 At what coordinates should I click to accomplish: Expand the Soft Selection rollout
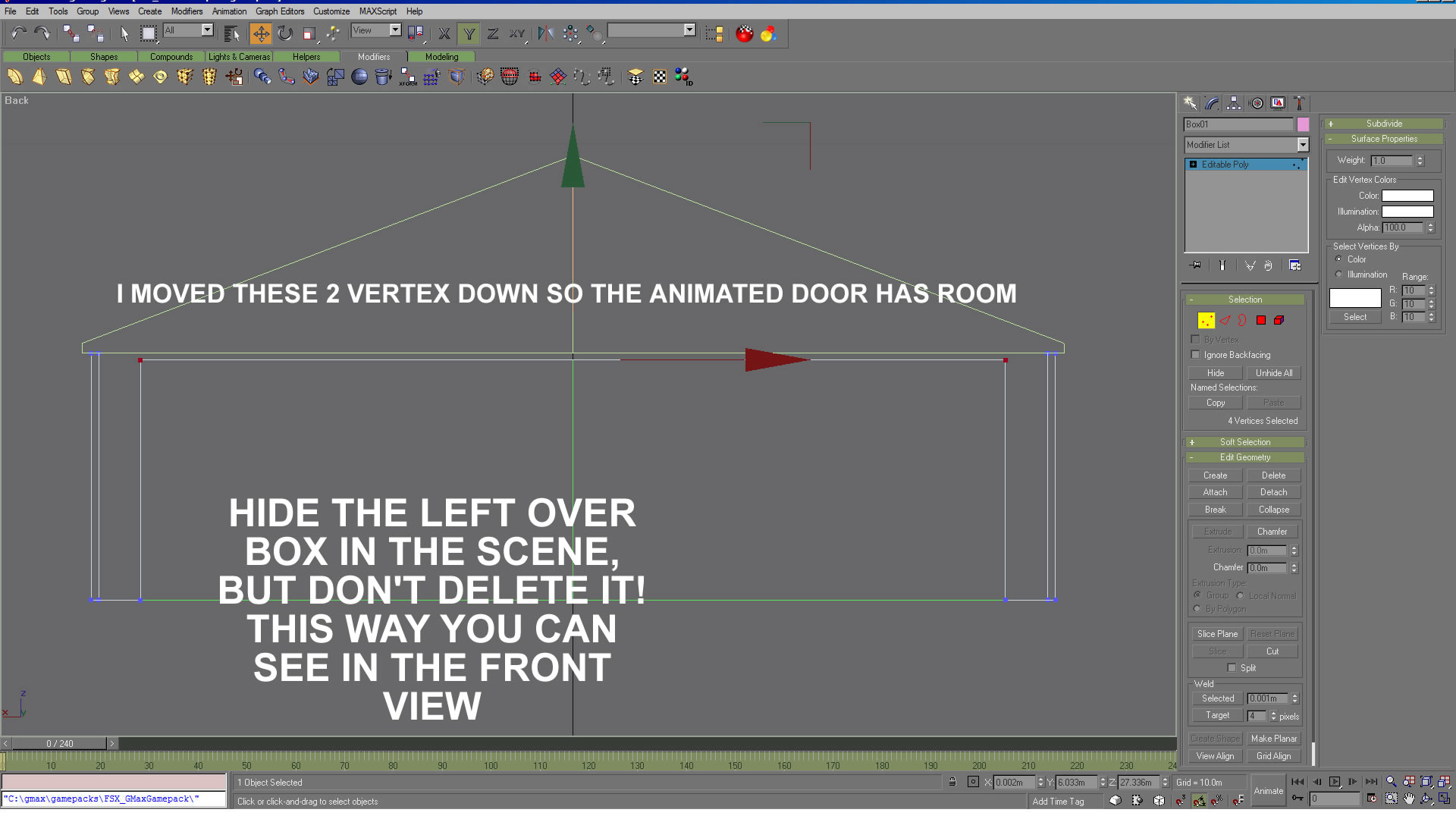(x=1244, y=442)
